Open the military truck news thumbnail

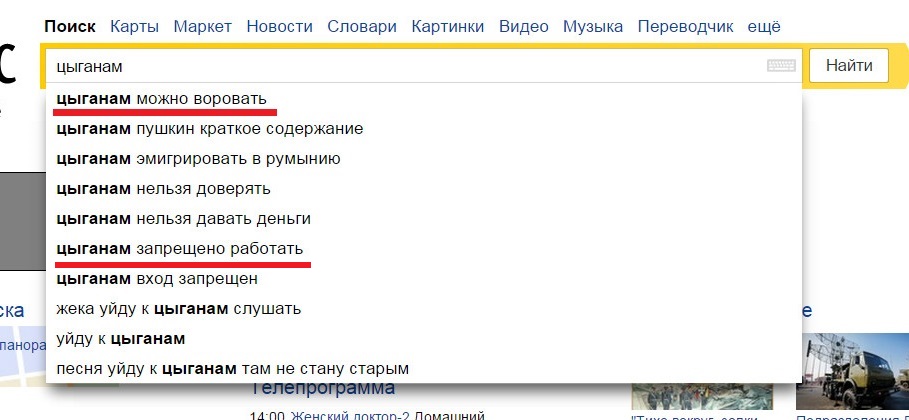pos(852,371)
